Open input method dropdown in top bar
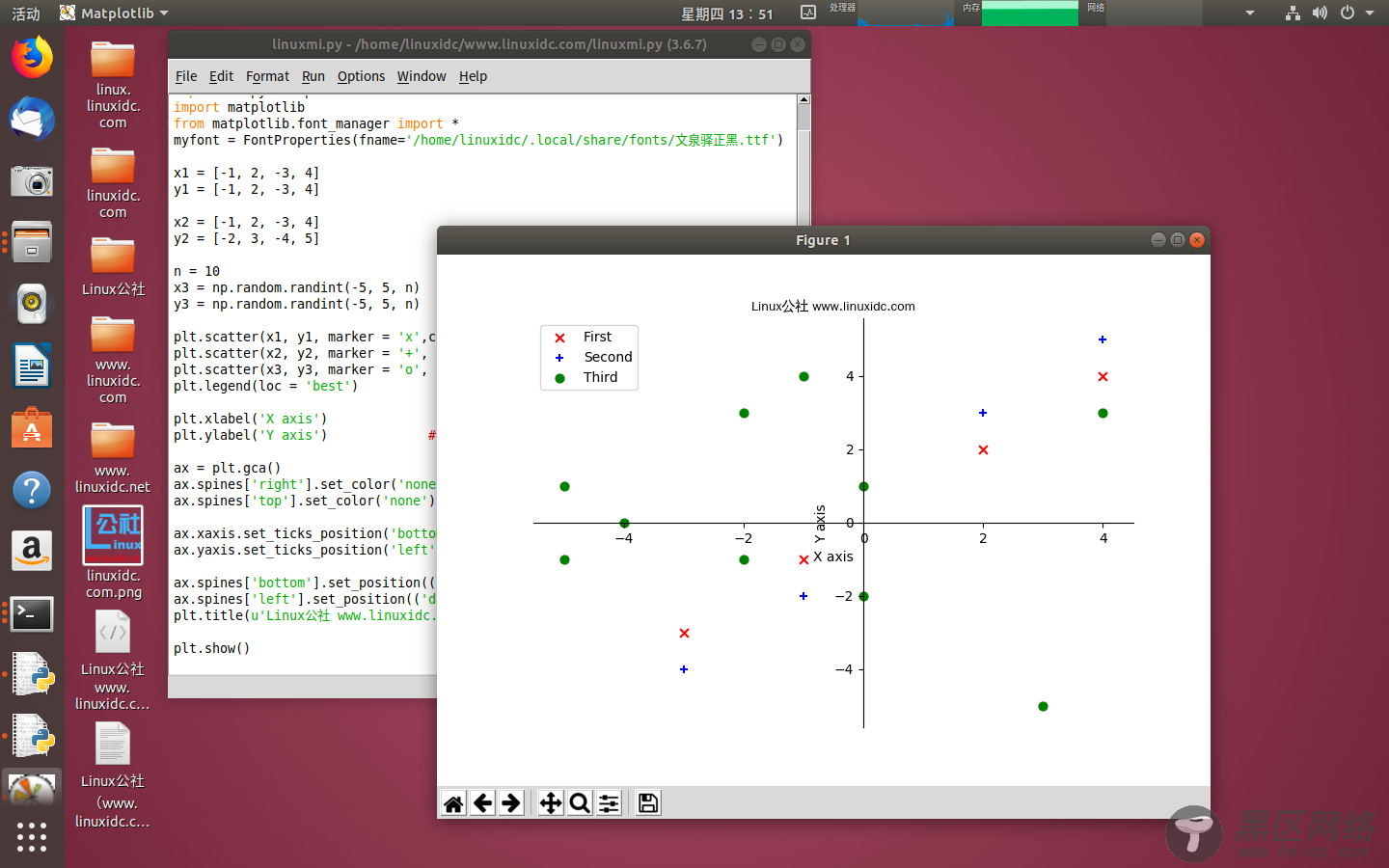 pos(1250,13)
